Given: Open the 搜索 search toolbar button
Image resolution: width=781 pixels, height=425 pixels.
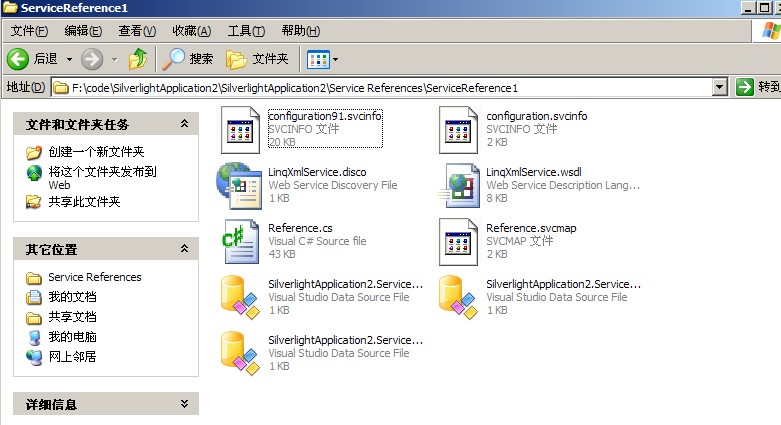Looking at the screenshot, I should tap(188, 59).
